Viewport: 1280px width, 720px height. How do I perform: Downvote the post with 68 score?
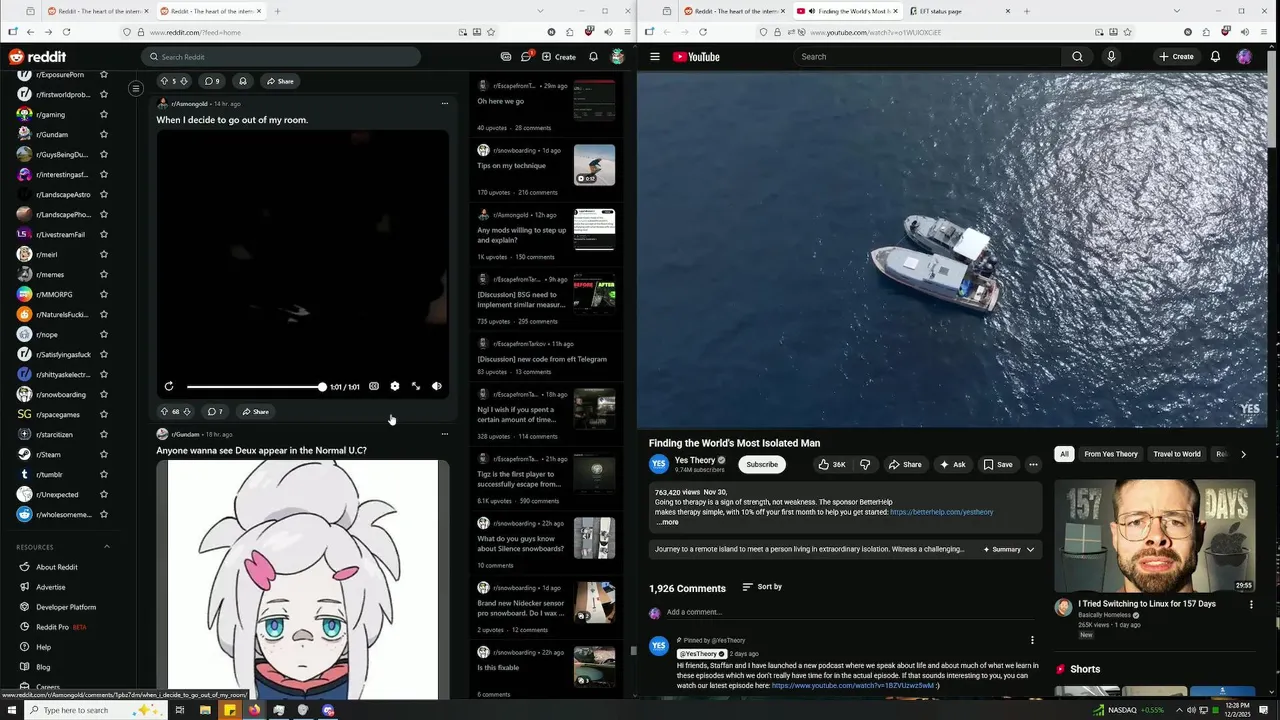pos(186,411)
